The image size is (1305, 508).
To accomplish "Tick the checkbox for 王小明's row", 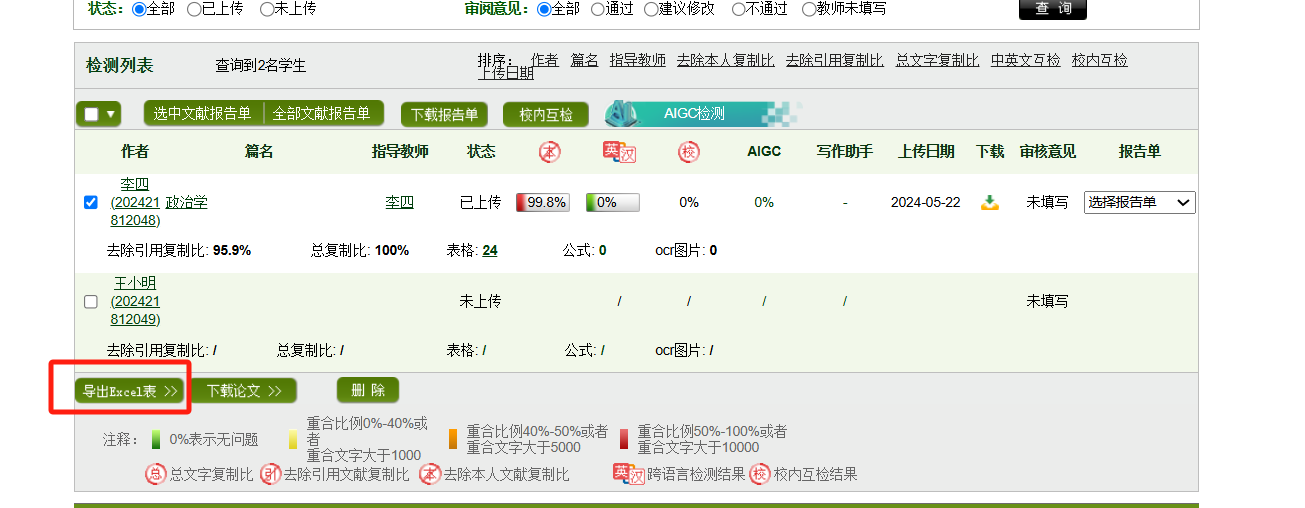I will pos(91,301).
